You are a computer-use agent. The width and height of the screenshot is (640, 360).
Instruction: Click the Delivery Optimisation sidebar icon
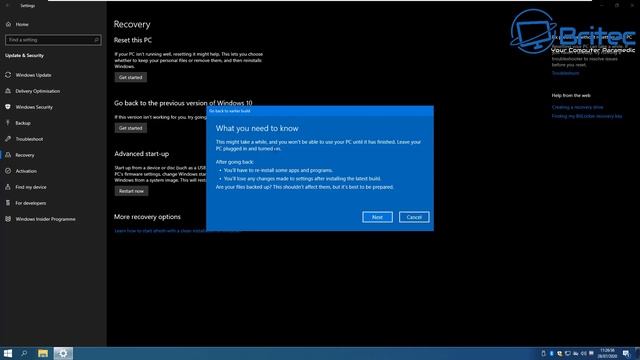click(x=8, y=91)
